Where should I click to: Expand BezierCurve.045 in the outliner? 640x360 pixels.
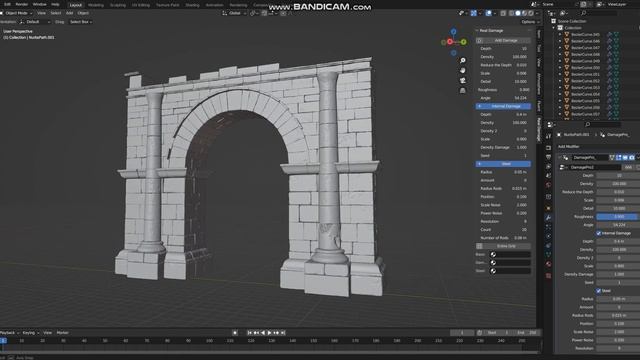[x=560, y=34]
